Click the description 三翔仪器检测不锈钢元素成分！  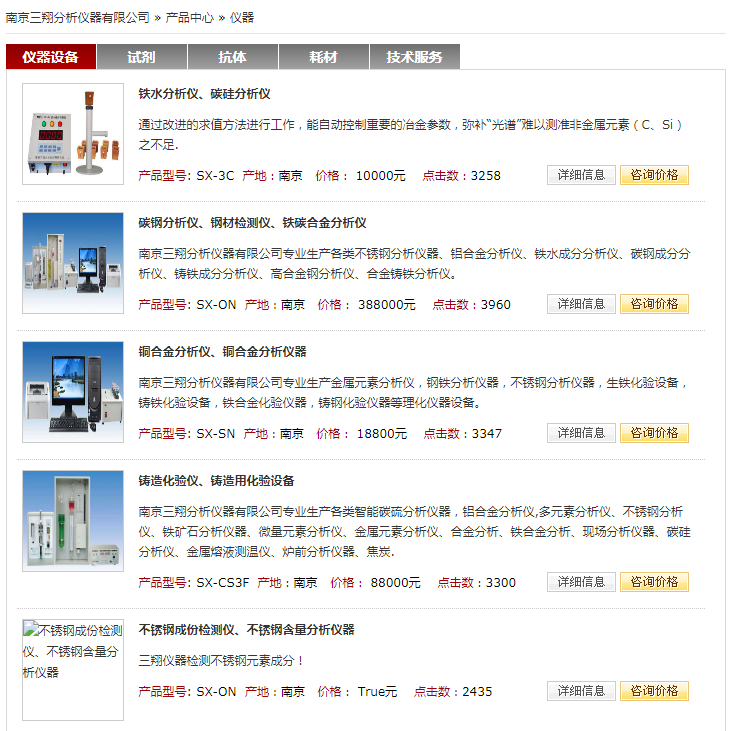pyautogui.click(x=222, y=661)
